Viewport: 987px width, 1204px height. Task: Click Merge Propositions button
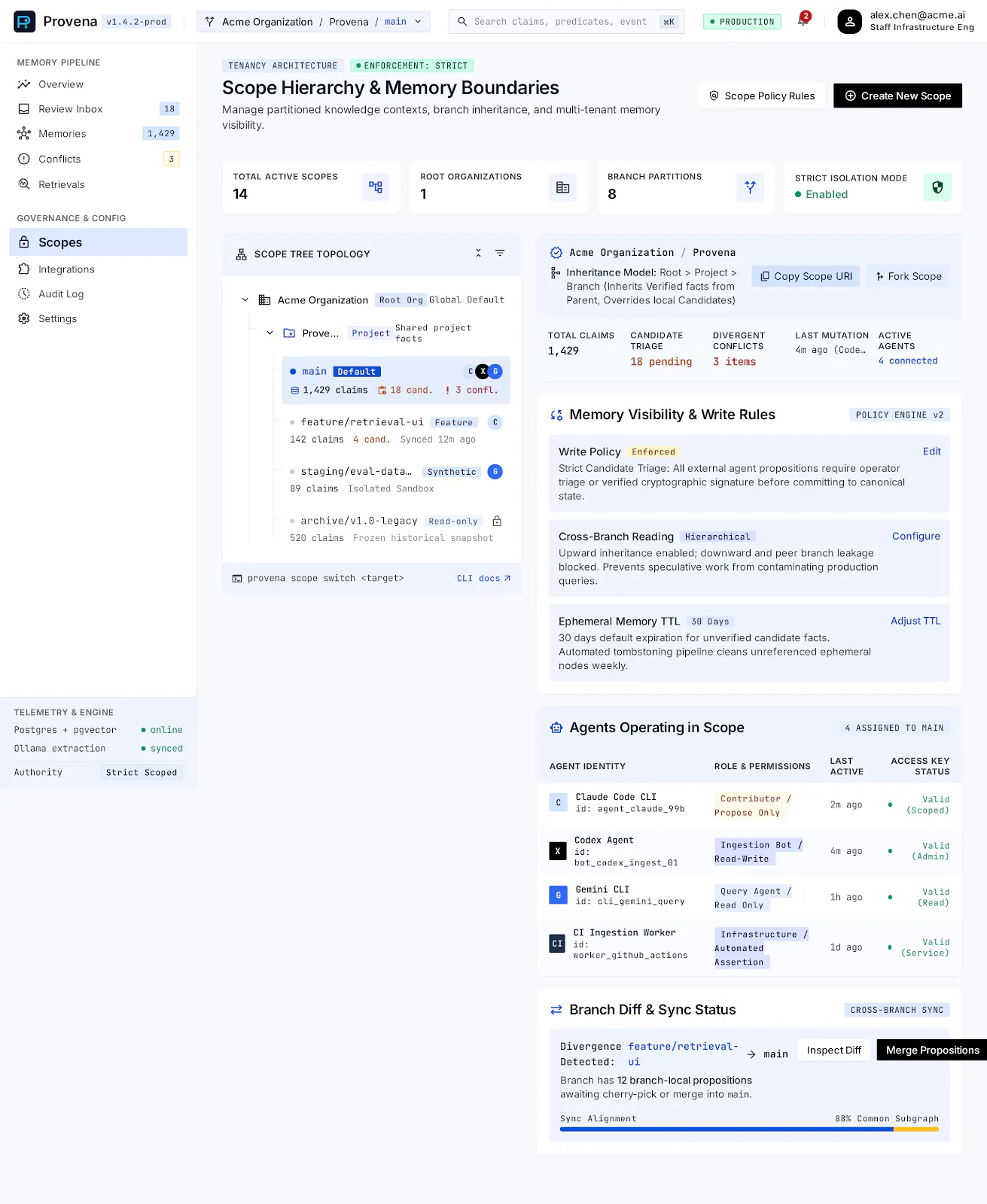(x=932, y=1050)
